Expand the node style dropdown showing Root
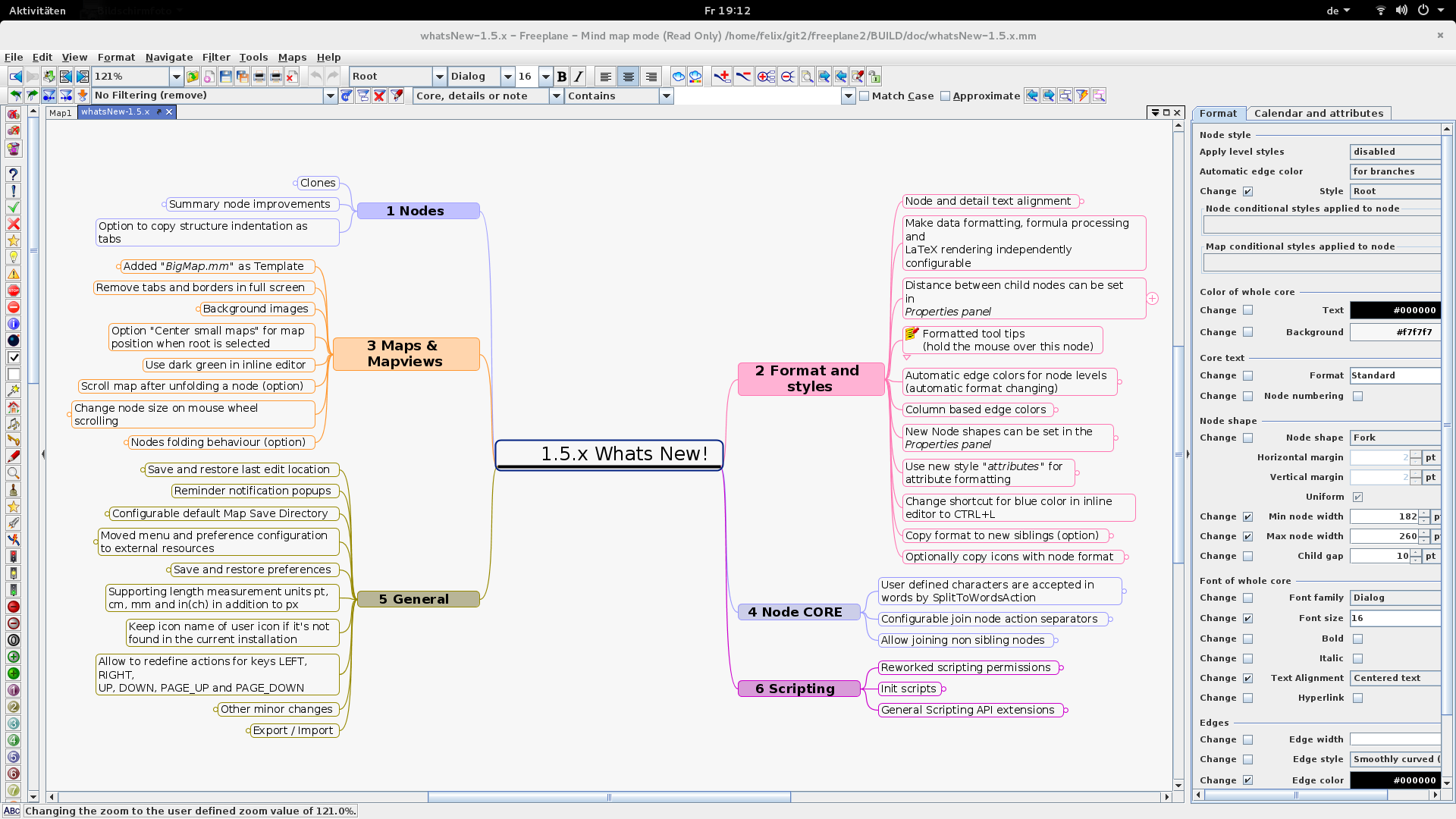This screenshot has height=819, width=1456. coord(1395,190)
